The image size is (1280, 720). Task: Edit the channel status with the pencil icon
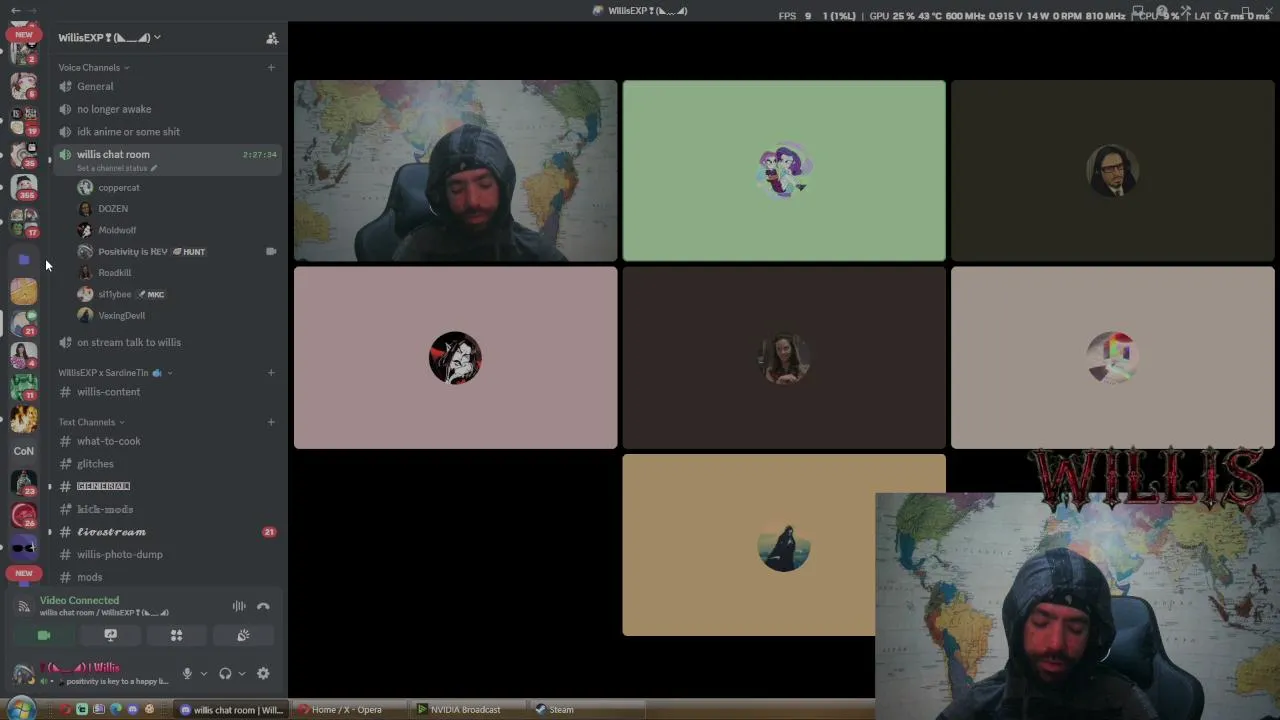coord(153,168)
